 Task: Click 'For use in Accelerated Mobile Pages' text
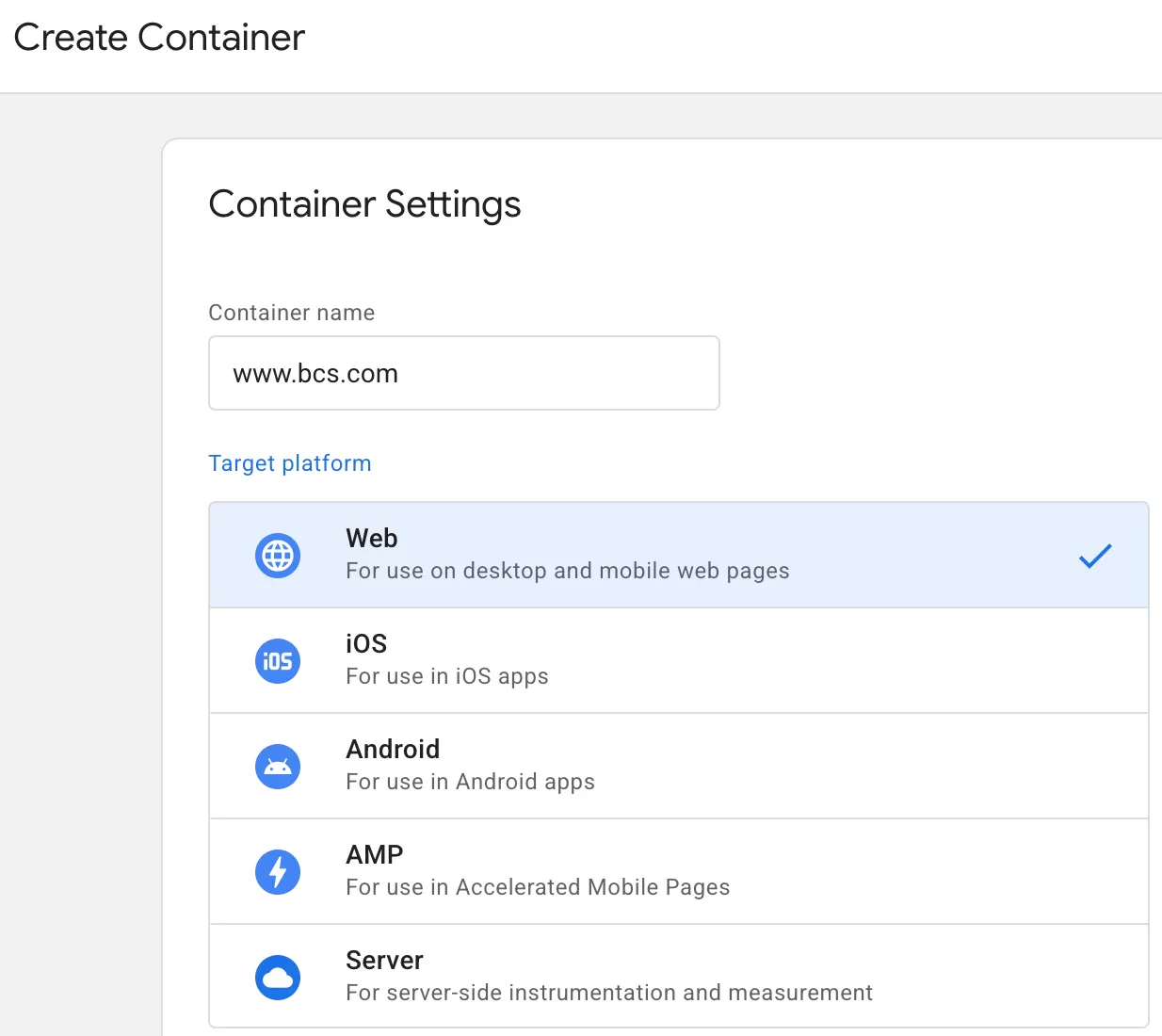point(538,887)
